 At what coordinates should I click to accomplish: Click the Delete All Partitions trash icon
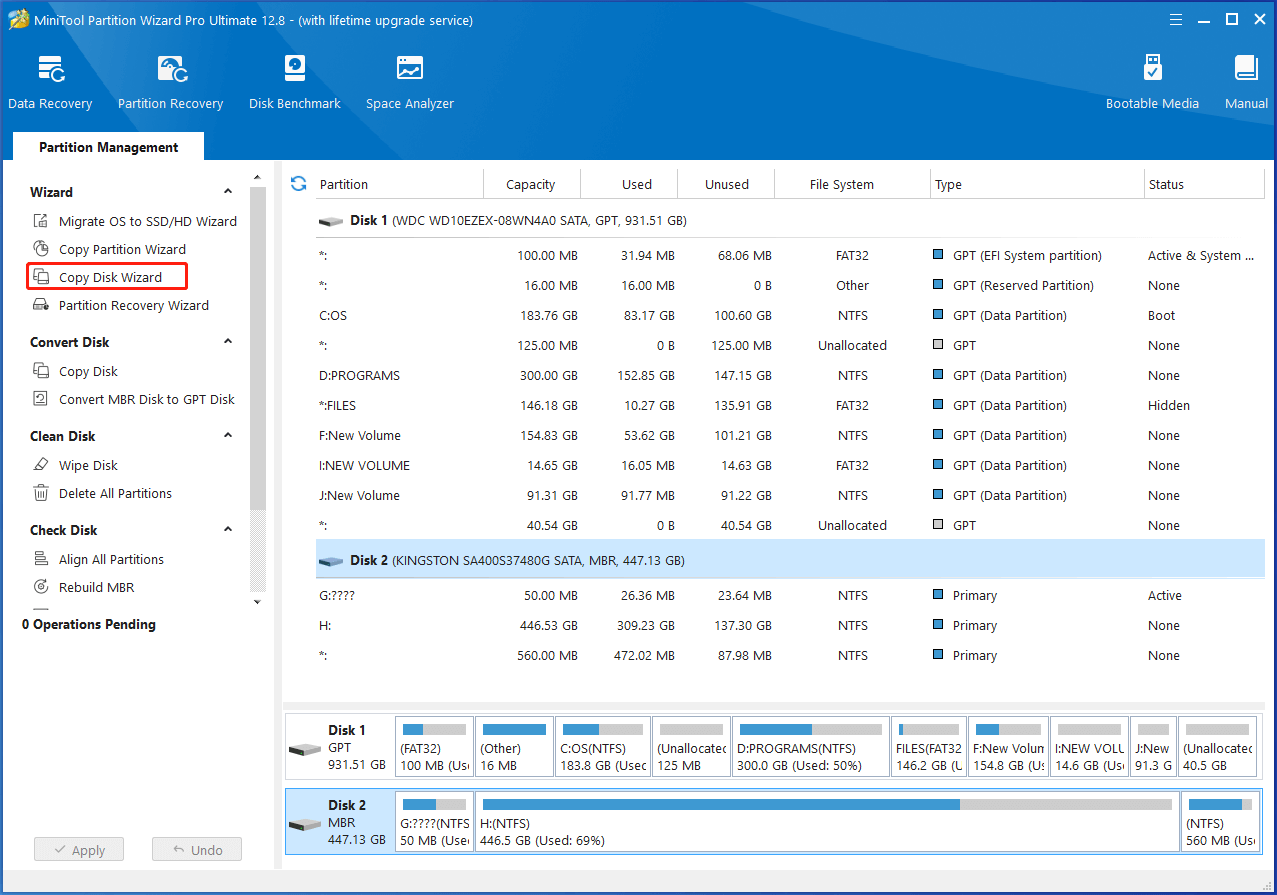(x=41, y=493)
